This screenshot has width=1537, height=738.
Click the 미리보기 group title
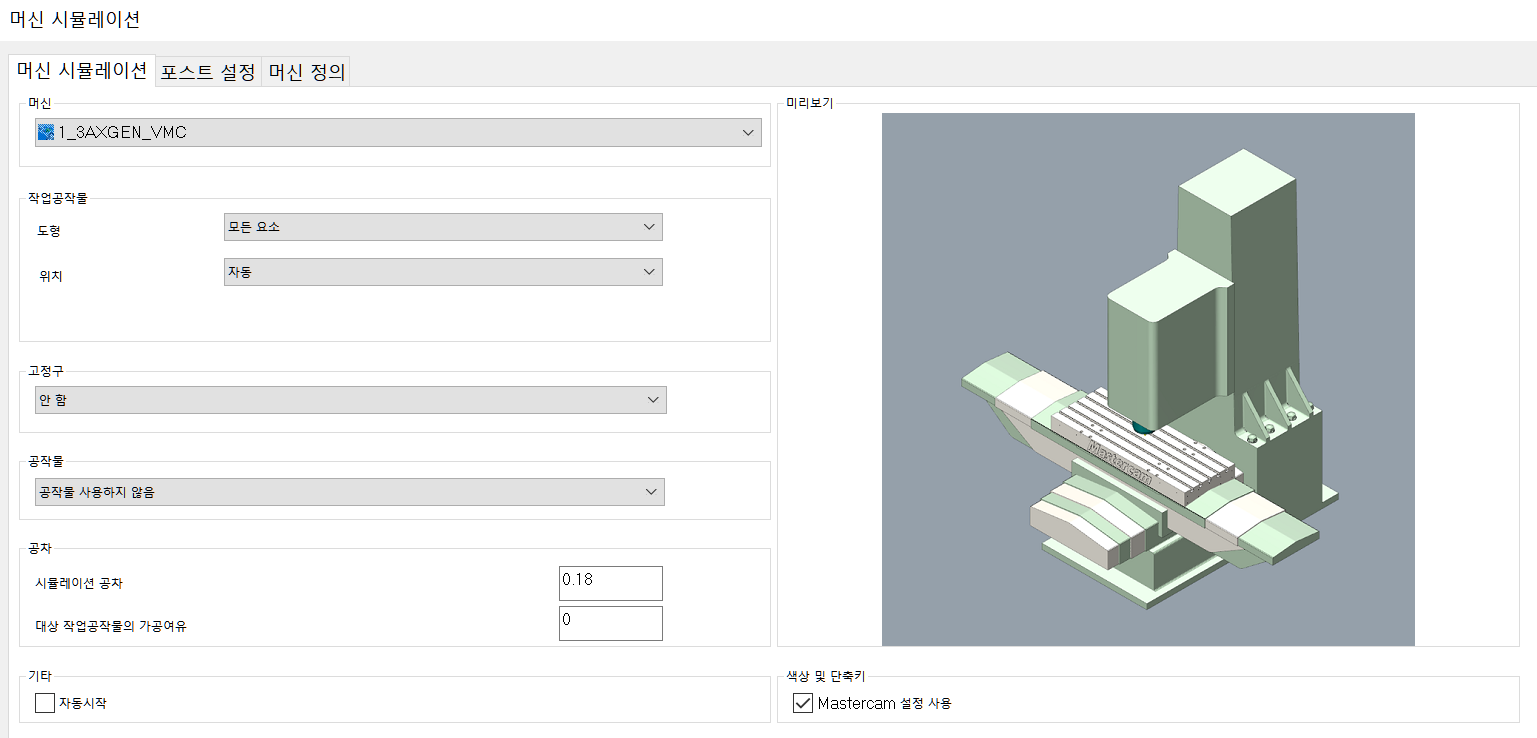[x=809, y=103]
